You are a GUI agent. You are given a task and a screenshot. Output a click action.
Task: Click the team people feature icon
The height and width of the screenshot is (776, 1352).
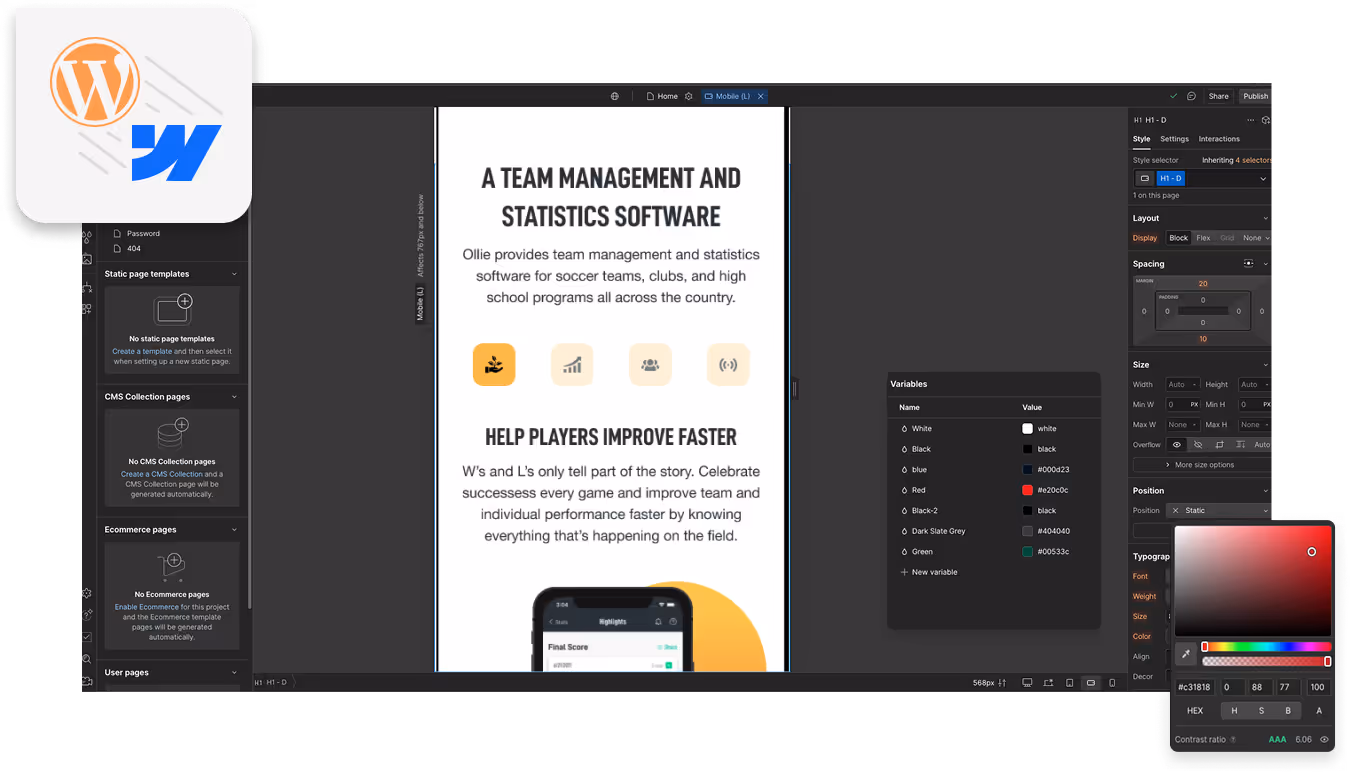tap(650, 365)
